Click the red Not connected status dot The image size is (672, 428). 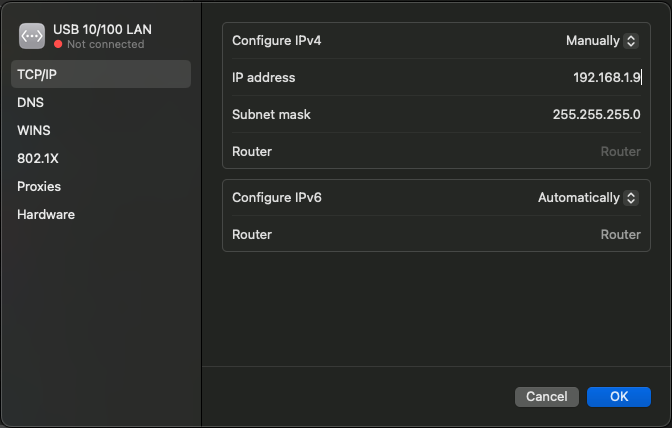pyautogui.click(x=59, y=45)
